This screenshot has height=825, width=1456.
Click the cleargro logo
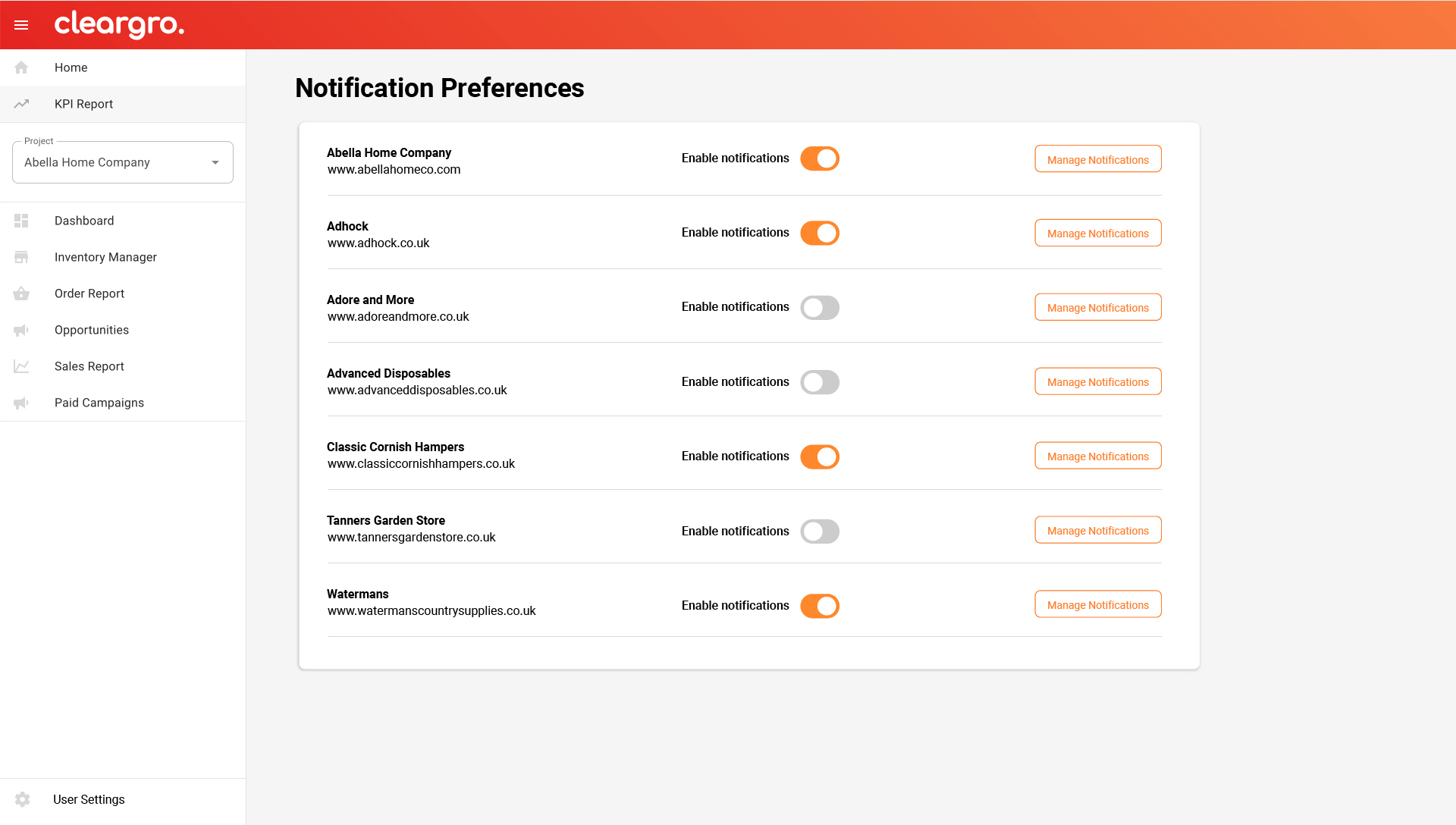[119, 24]
